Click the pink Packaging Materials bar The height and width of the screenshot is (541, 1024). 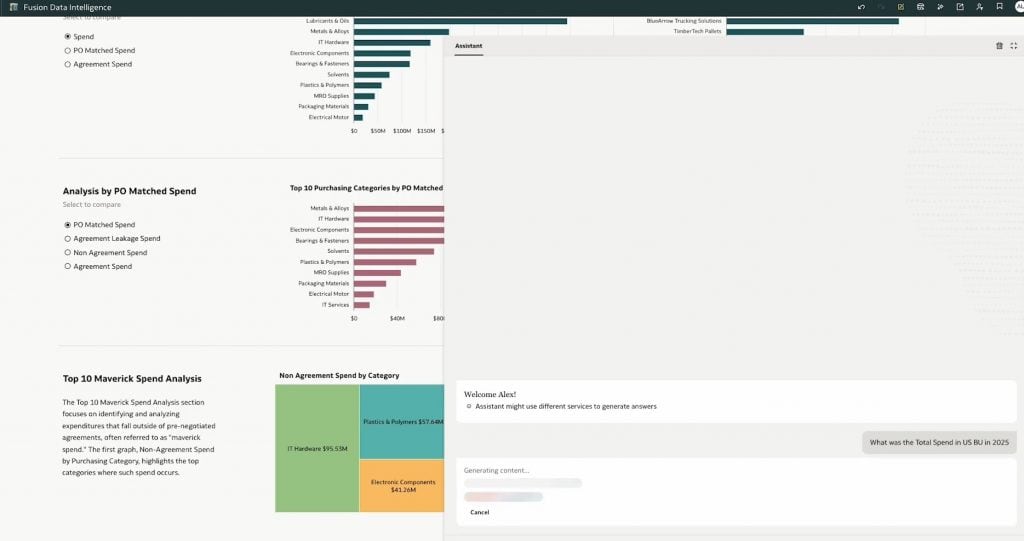coord(370,284)
